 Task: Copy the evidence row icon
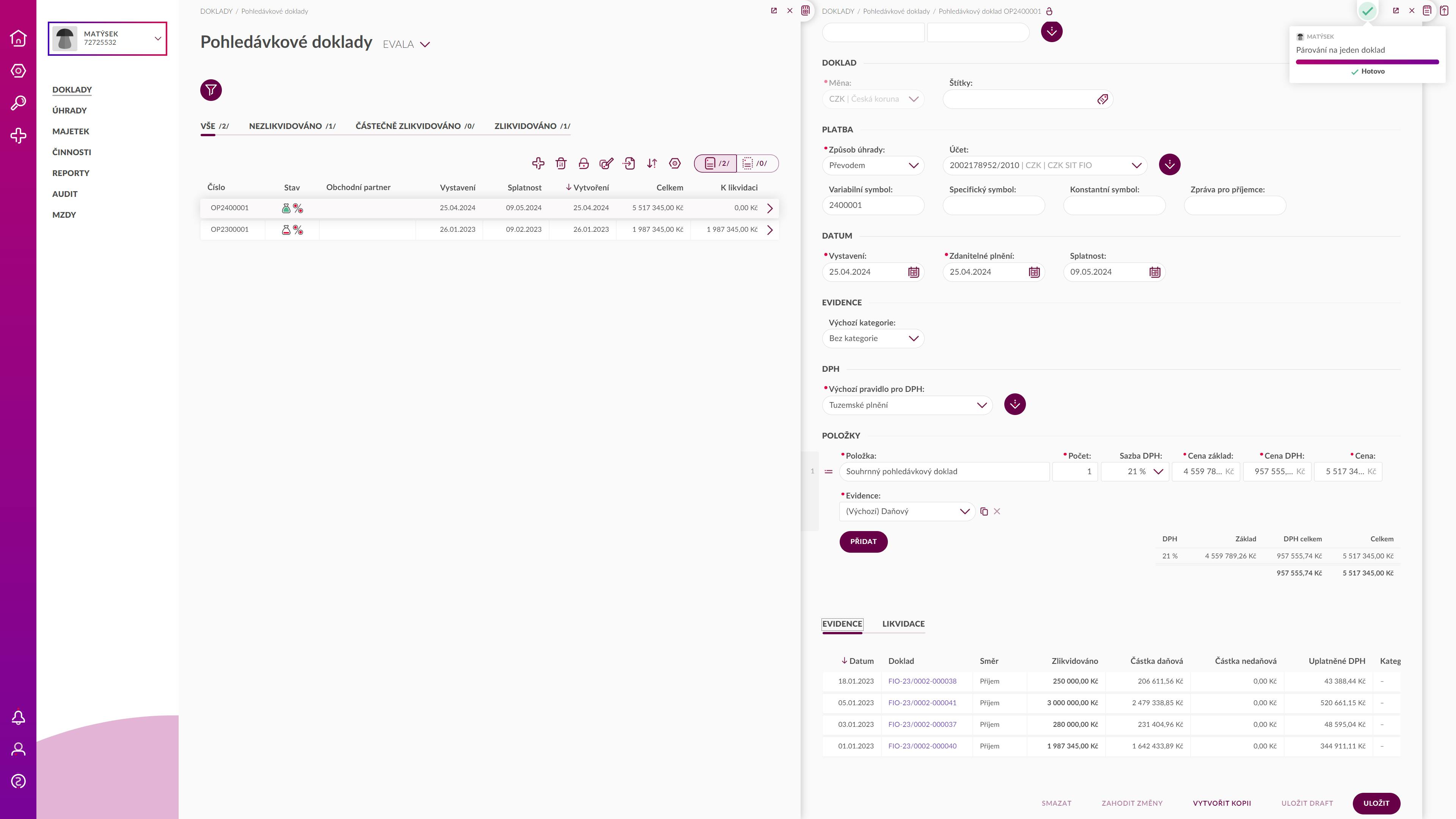click(984, 511)
